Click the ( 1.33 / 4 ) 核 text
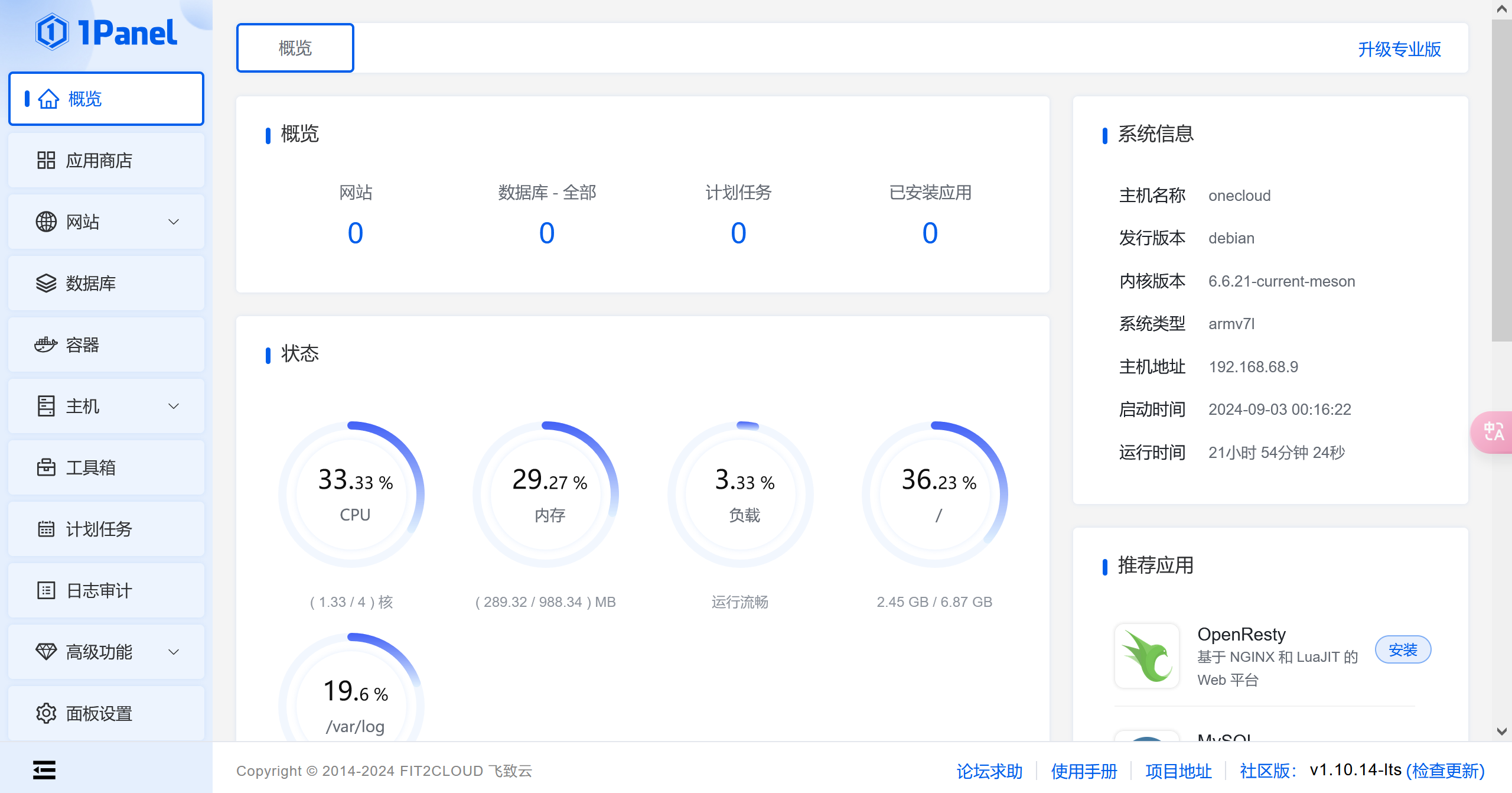The image size is (1512, 793). click(x=351, y=602)
